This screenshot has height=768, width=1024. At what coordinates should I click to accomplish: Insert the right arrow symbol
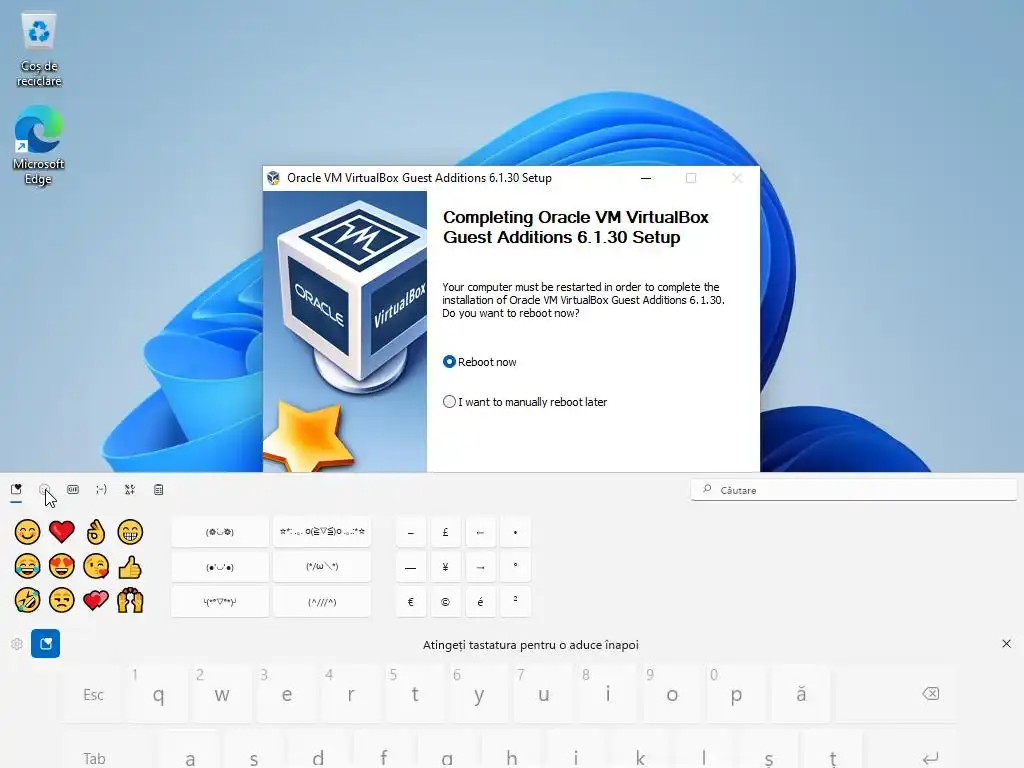click(480, 567)
